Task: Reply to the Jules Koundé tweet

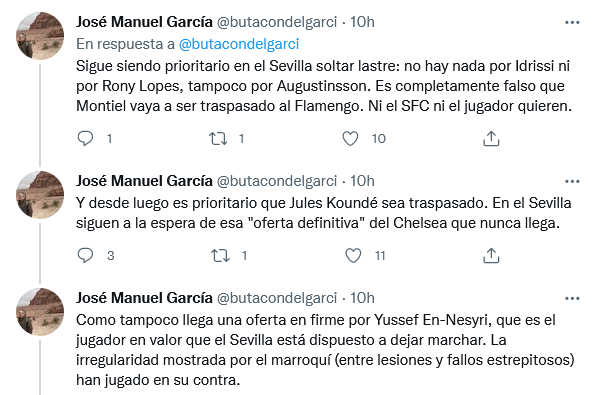Action: (x=85, y=255)
